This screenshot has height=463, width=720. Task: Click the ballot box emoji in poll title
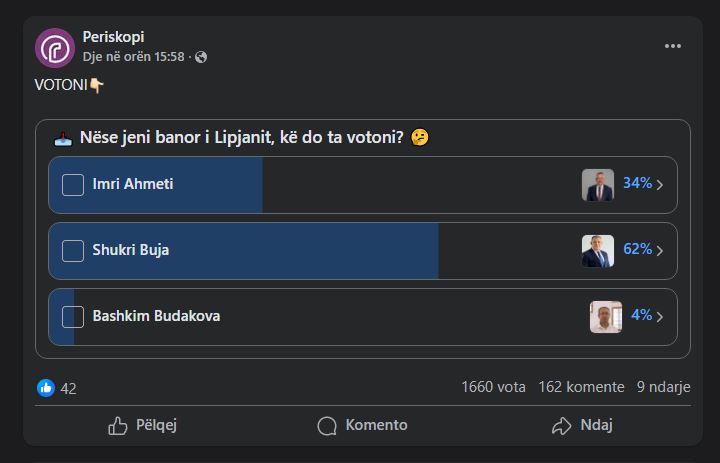(x=63, y=138)
